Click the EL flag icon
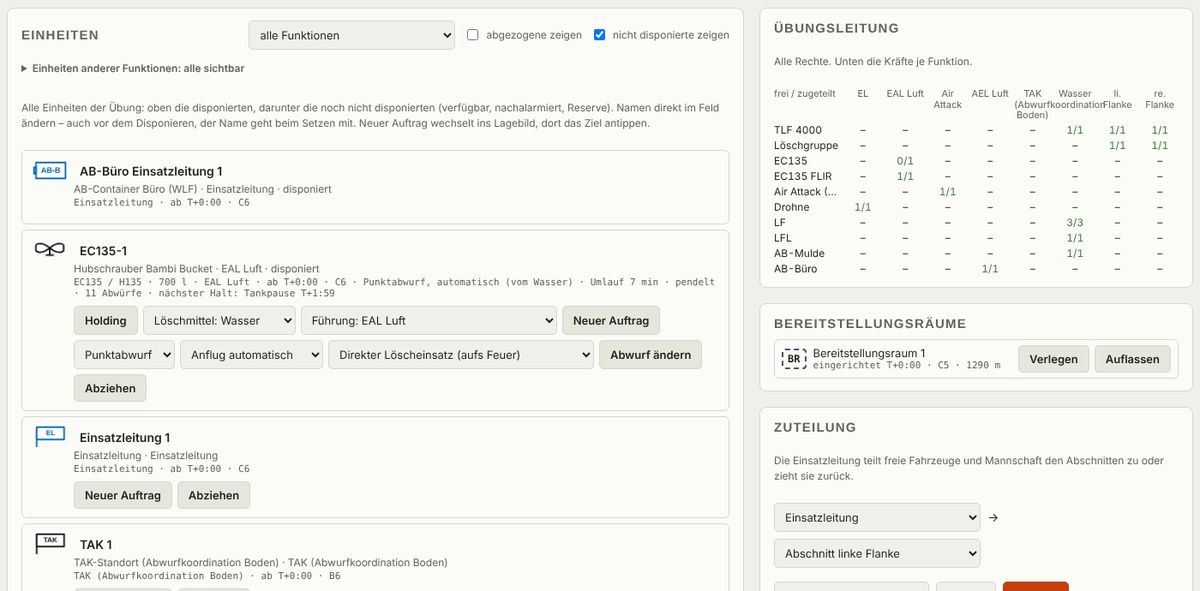The height and width of the screenshot is (591, 1200). tap(49, 435)
